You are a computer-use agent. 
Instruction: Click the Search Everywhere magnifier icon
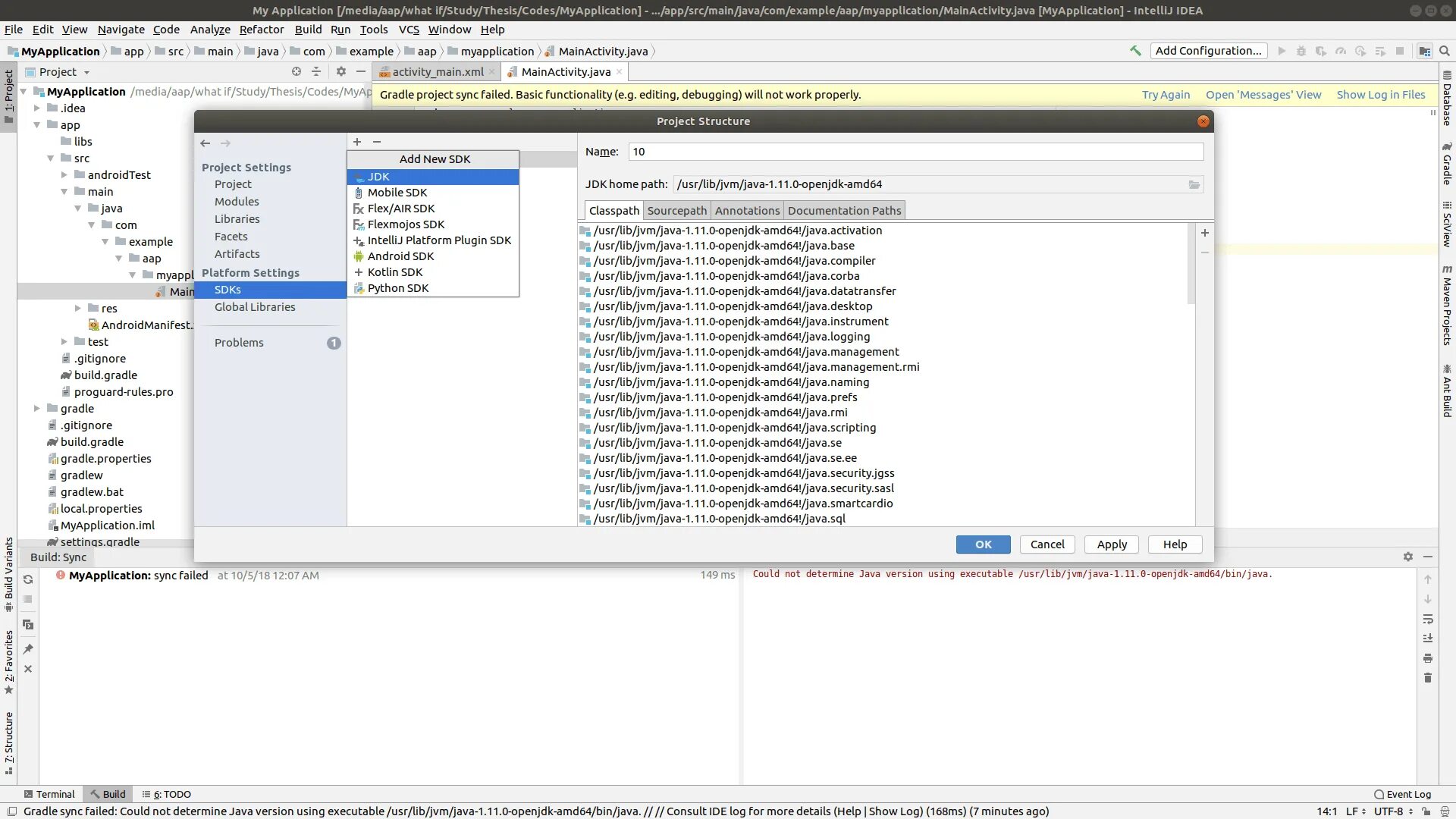[1445, 51]
